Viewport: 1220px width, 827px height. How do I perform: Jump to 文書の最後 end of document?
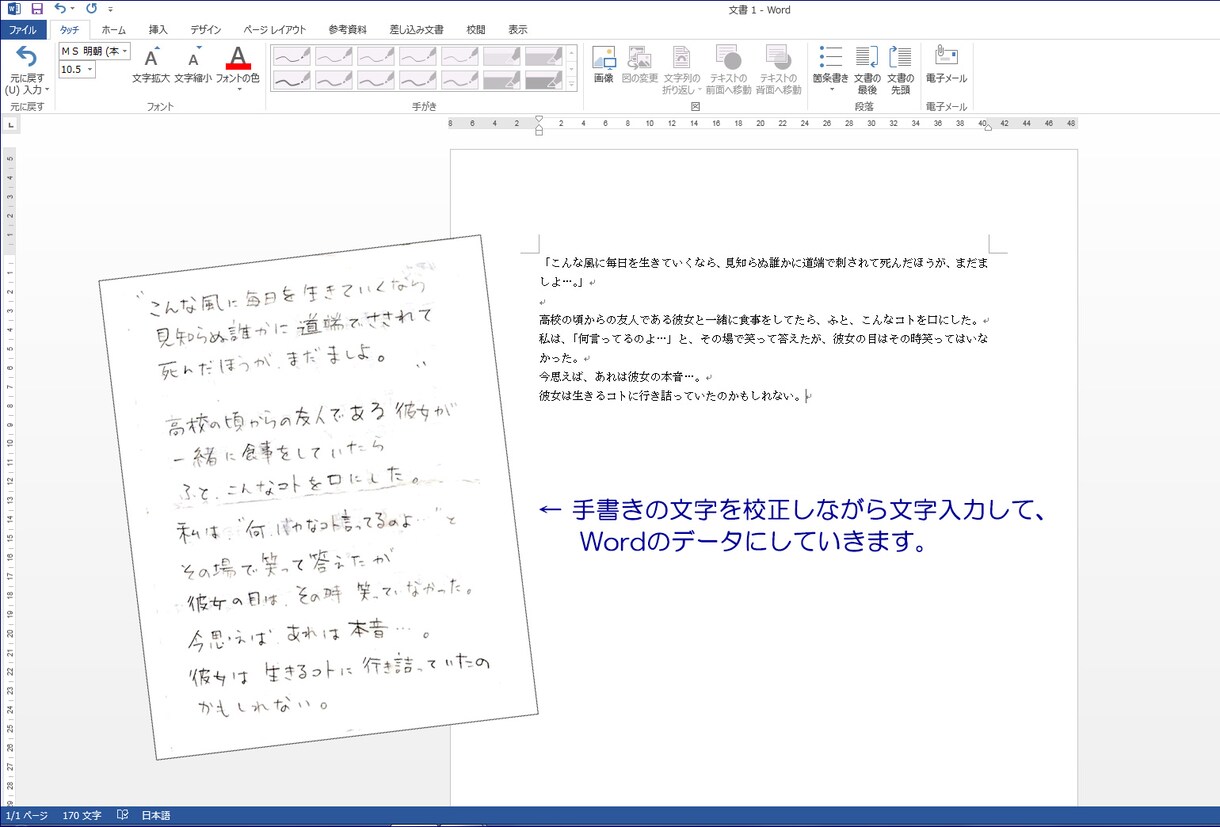tap(867, 70)
